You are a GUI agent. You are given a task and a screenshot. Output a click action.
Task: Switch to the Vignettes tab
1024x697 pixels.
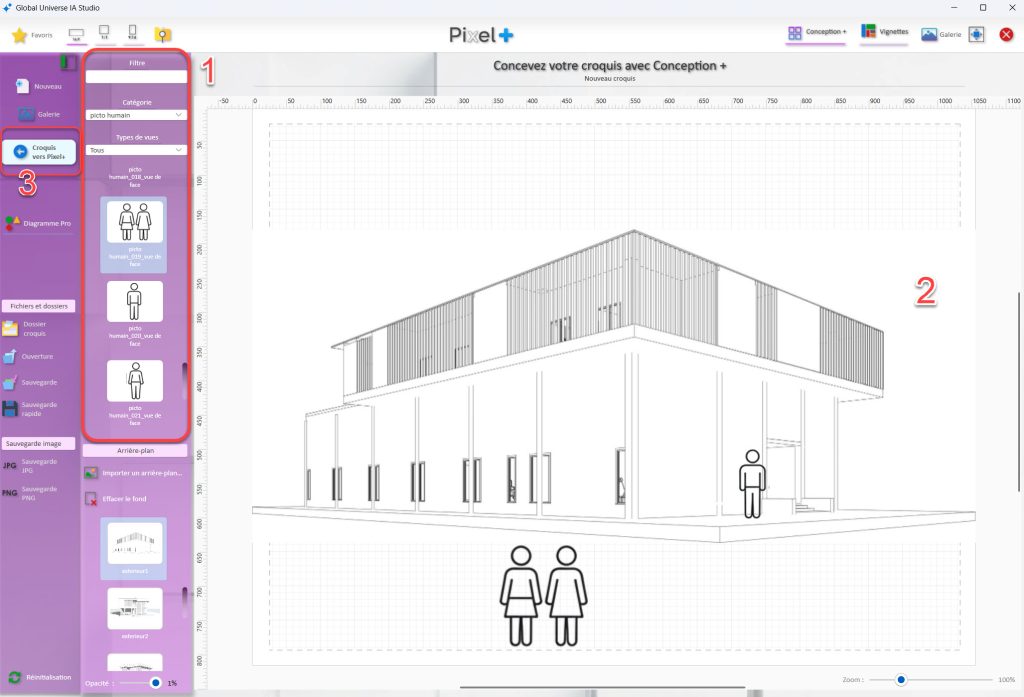click(884, 32)
